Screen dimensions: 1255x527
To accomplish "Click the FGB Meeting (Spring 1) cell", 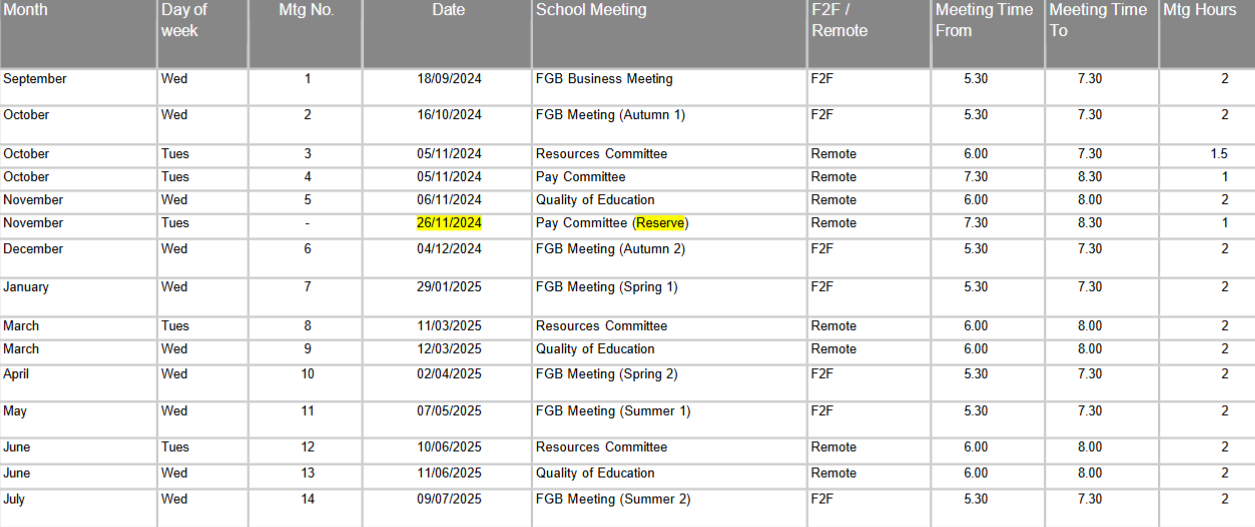I will [x=606, y=287].
